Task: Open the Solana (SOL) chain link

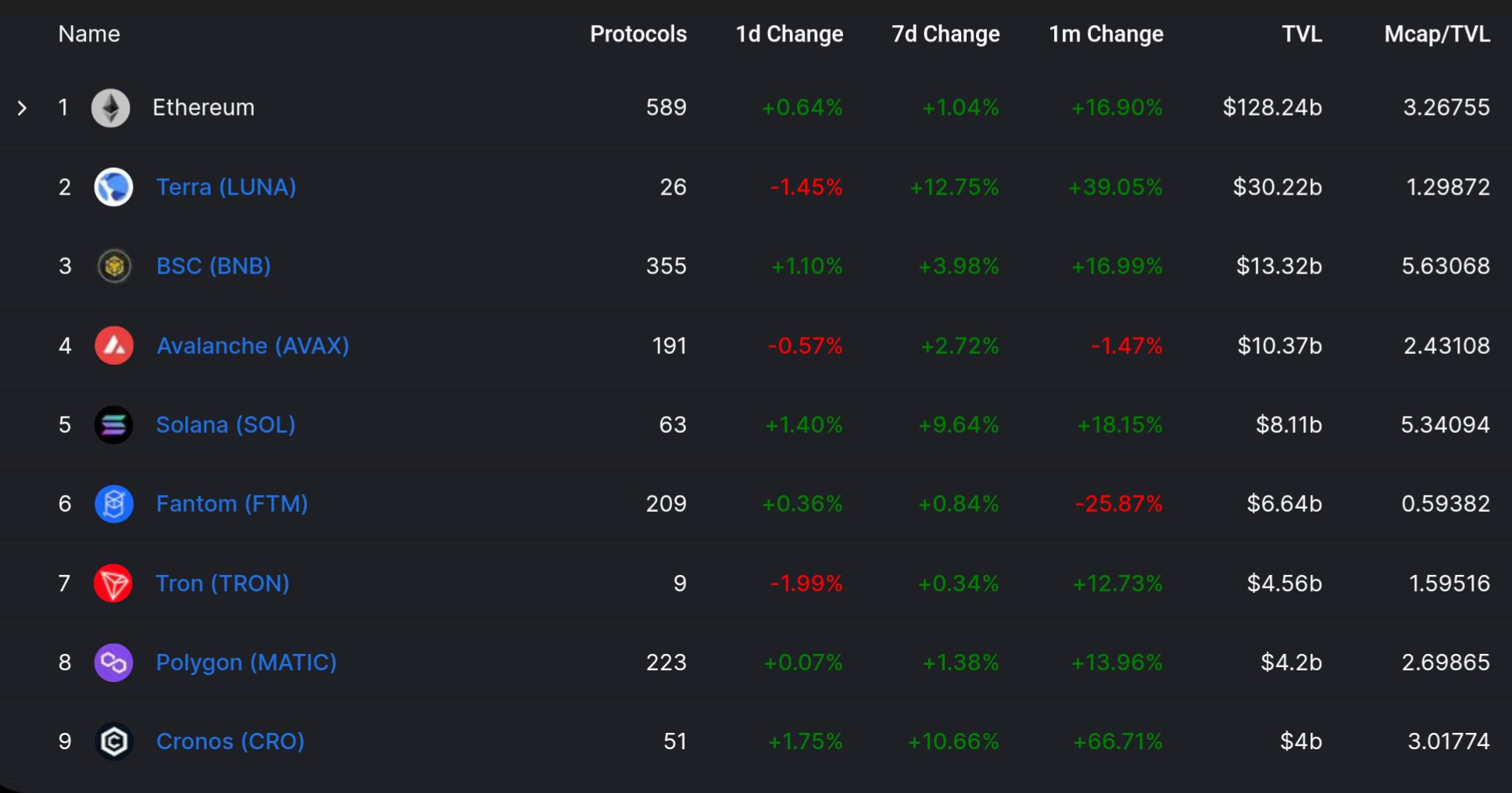Action: point(225,425)
